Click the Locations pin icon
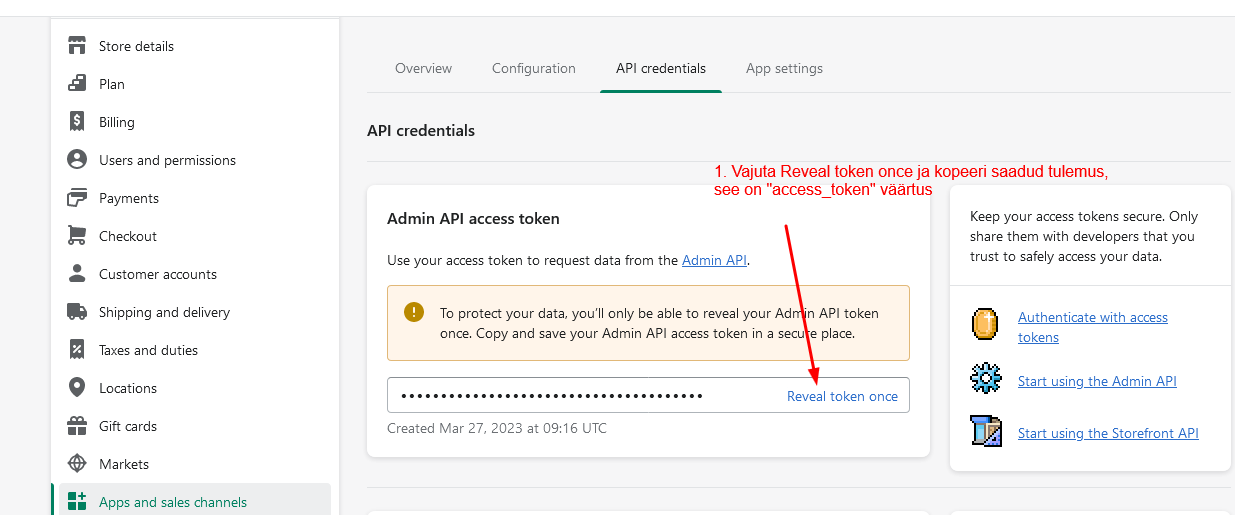Screen dimensions: 1235x515 click(x=77, y=388)
